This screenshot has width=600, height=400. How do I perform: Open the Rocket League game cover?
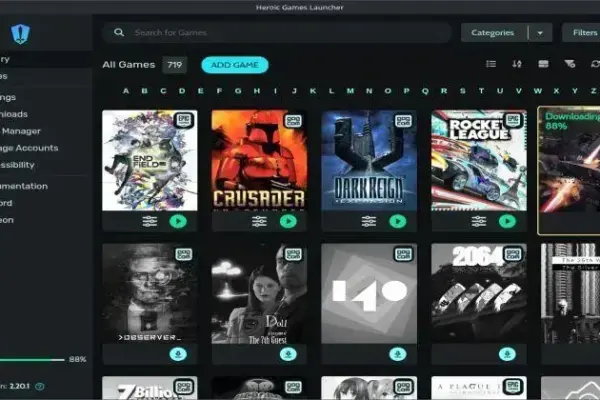click(479, 160)
